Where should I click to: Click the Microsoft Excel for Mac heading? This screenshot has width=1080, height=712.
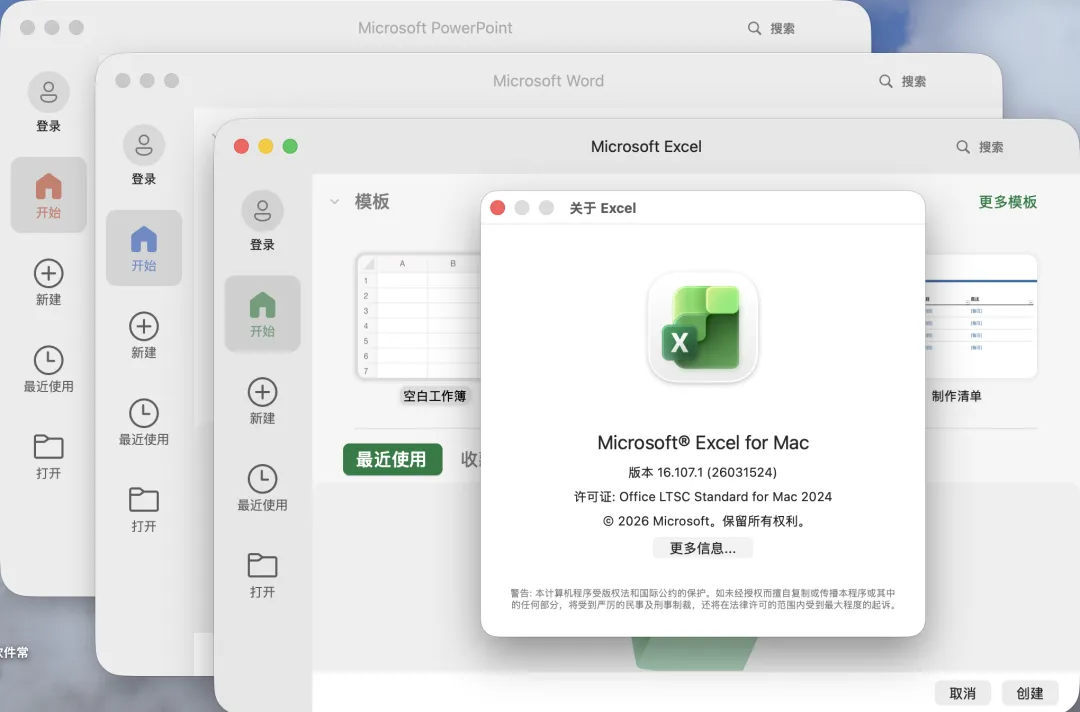(x=703, y=443)
